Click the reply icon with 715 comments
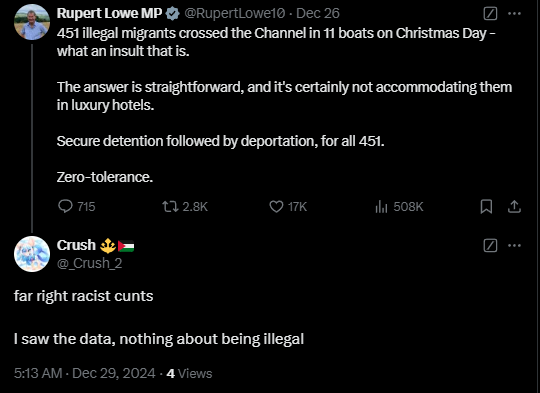 65,206
